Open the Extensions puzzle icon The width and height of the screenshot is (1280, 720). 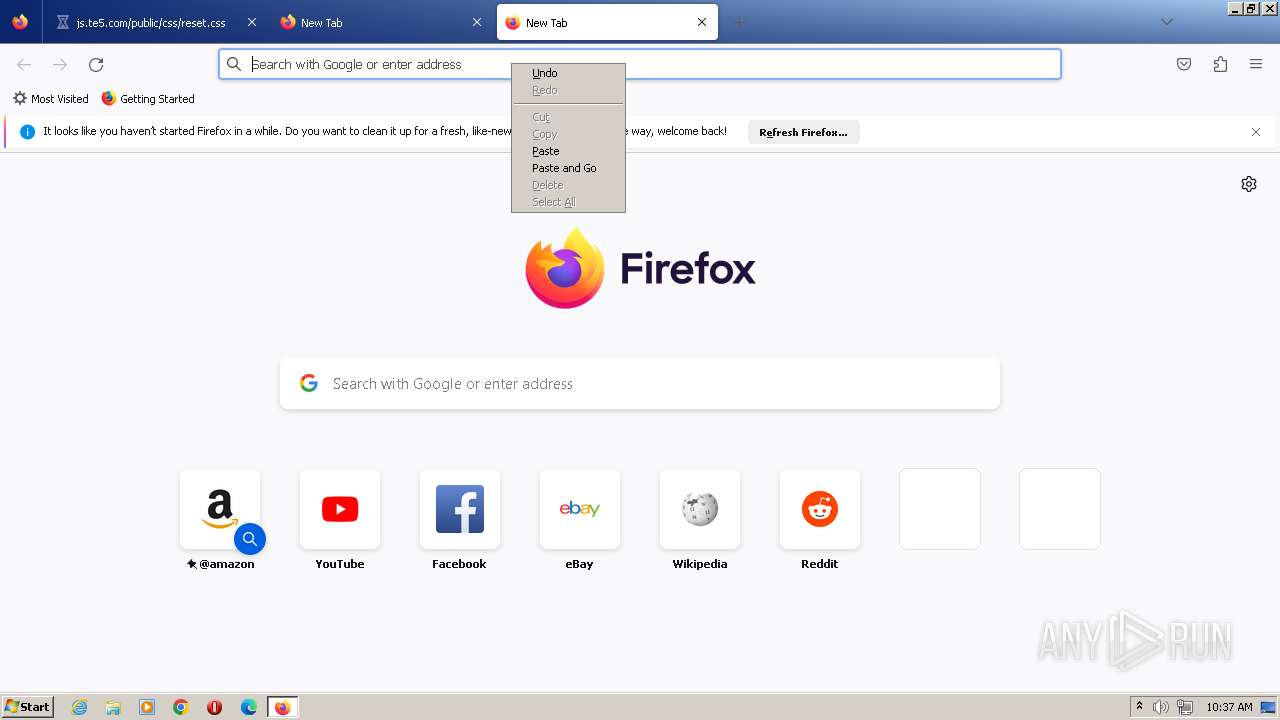coord(1220,64)
